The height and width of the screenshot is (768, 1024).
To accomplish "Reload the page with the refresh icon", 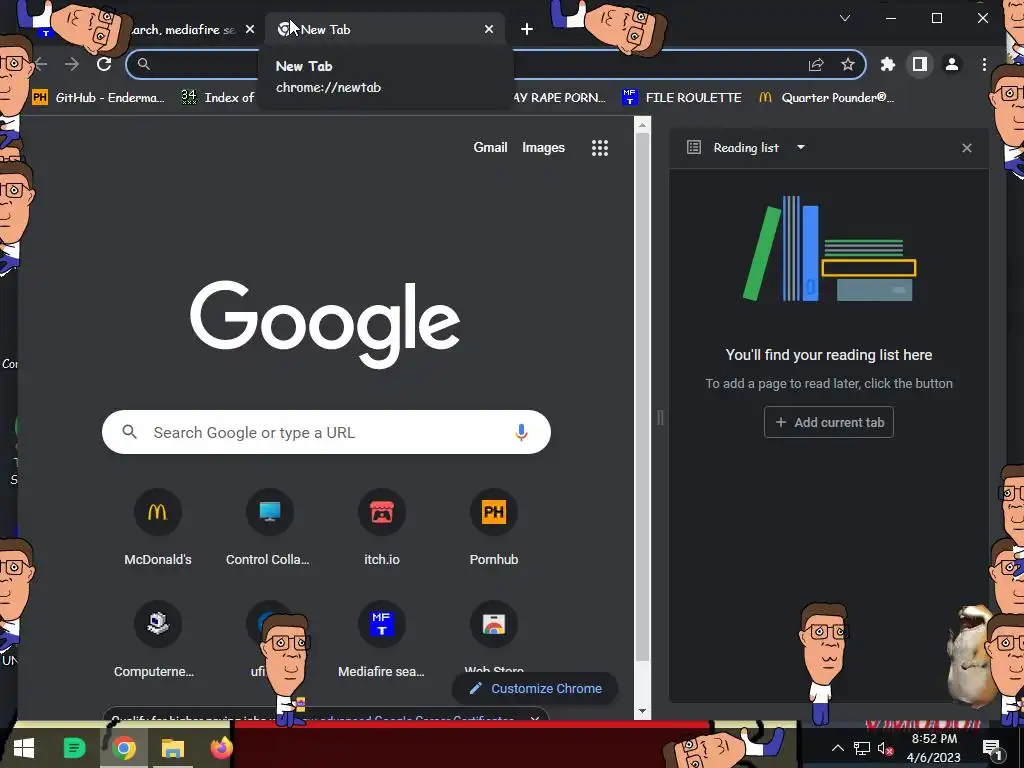I will tap(104, 64).
